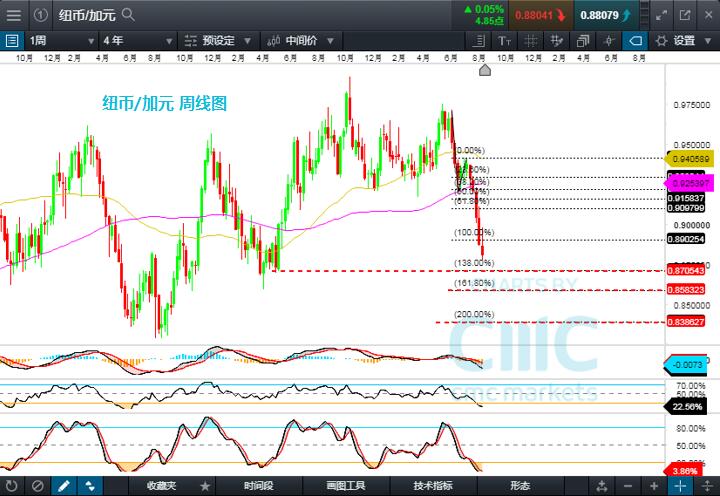
Task: Click the refresh icon in bottom toolbar
Action: 12,485
